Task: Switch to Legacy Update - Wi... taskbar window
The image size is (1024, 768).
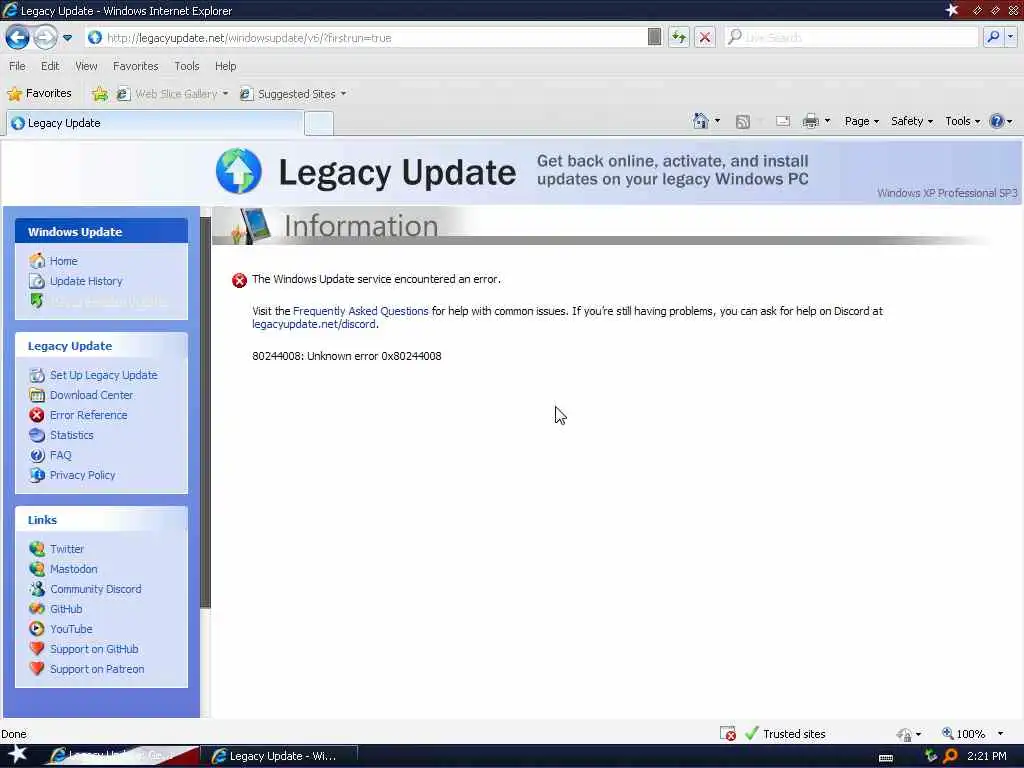Action: [279, 756]
